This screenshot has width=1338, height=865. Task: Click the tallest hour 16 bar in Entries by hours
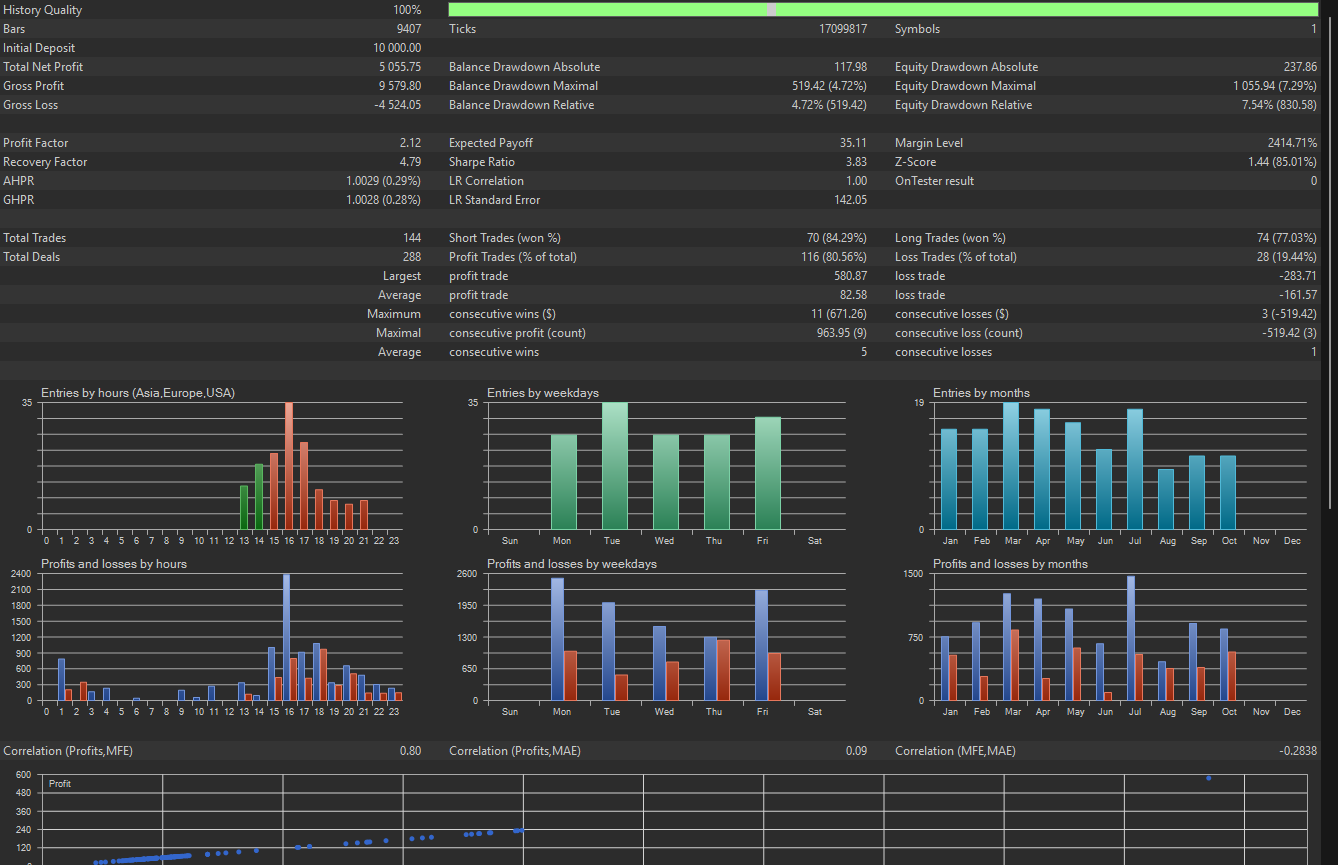click(x=289, y=466)
